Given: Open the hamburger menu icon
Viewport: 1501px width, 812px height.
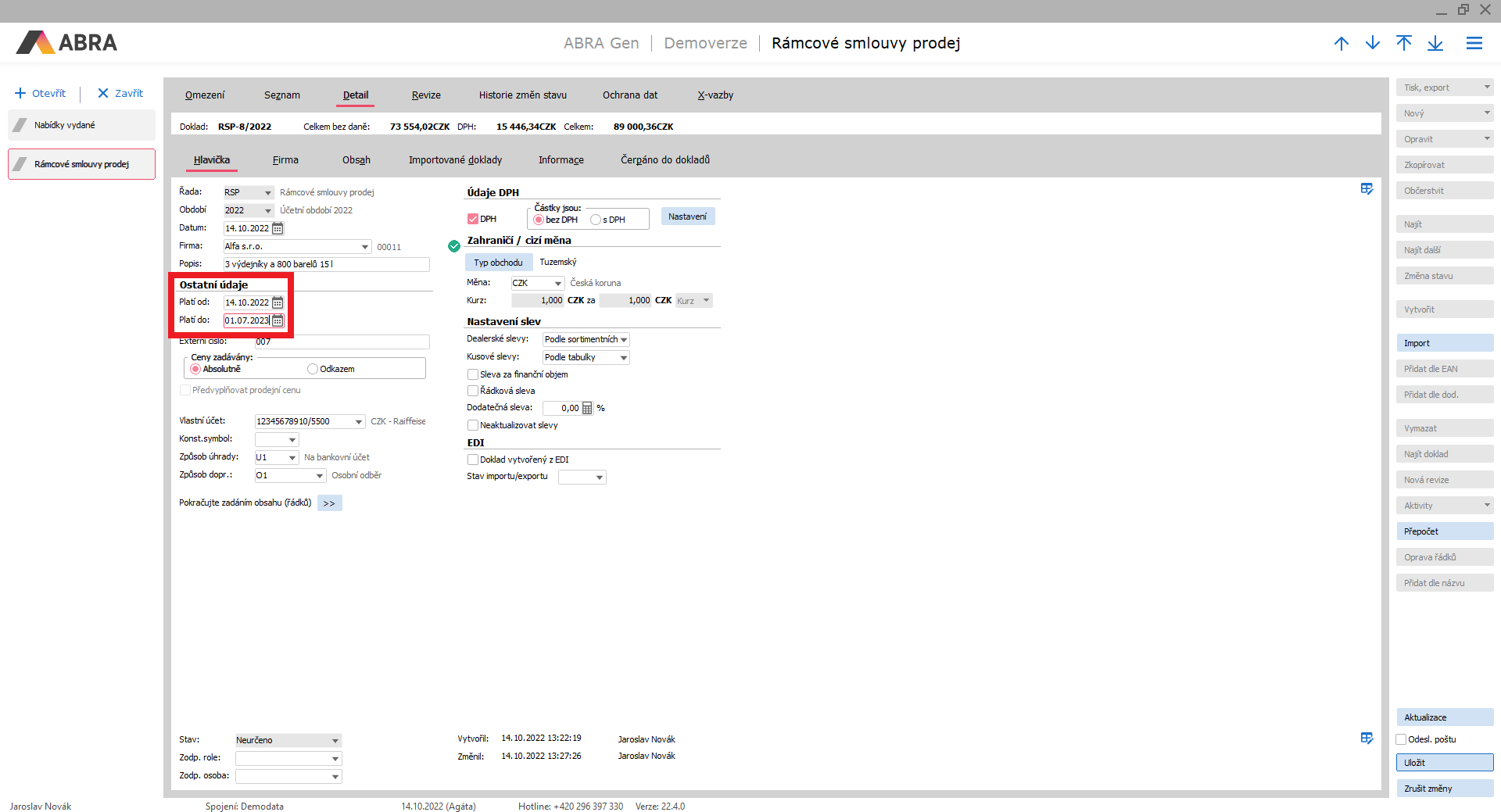Looking at the screenshot, I should 1474,44.
